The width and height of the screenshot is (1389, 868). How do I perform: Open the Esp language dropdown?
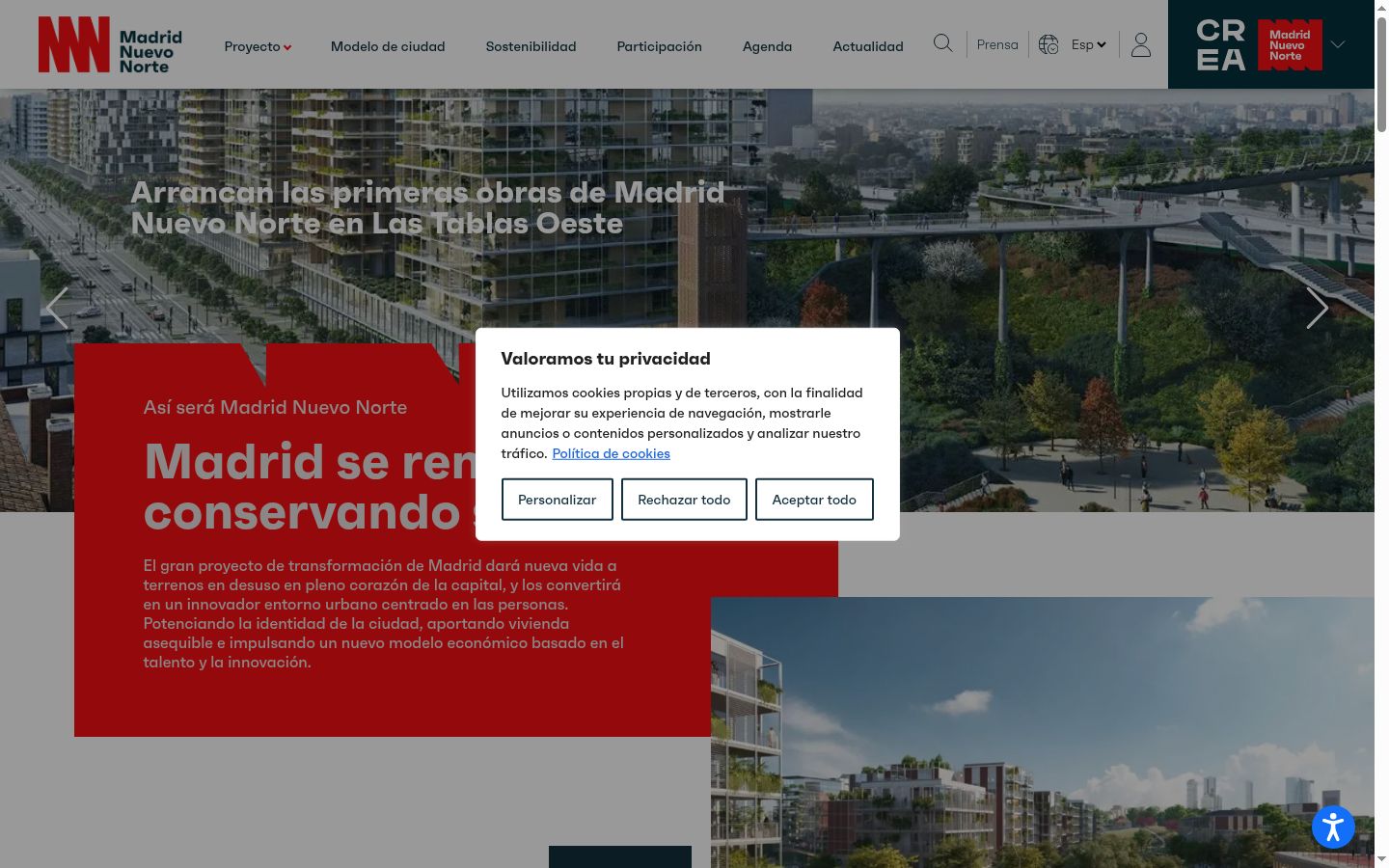[x=1089, y=44]
